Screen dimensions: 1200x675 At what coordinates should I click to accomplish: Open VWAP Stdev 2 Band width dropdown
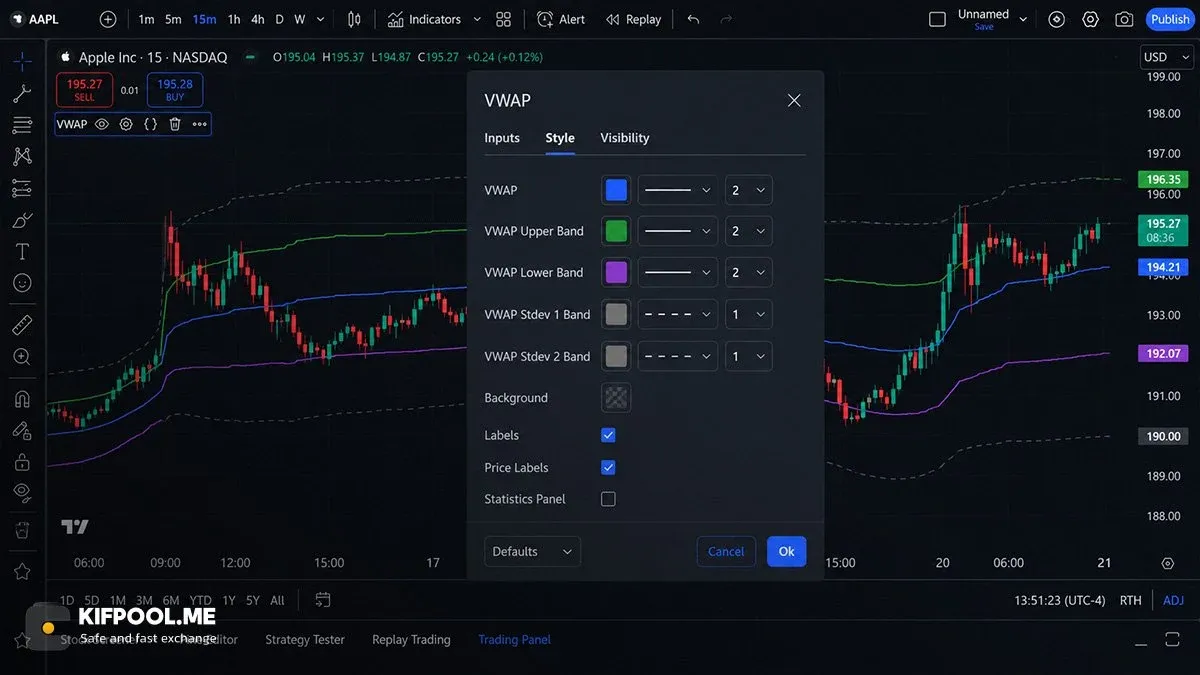748,356
